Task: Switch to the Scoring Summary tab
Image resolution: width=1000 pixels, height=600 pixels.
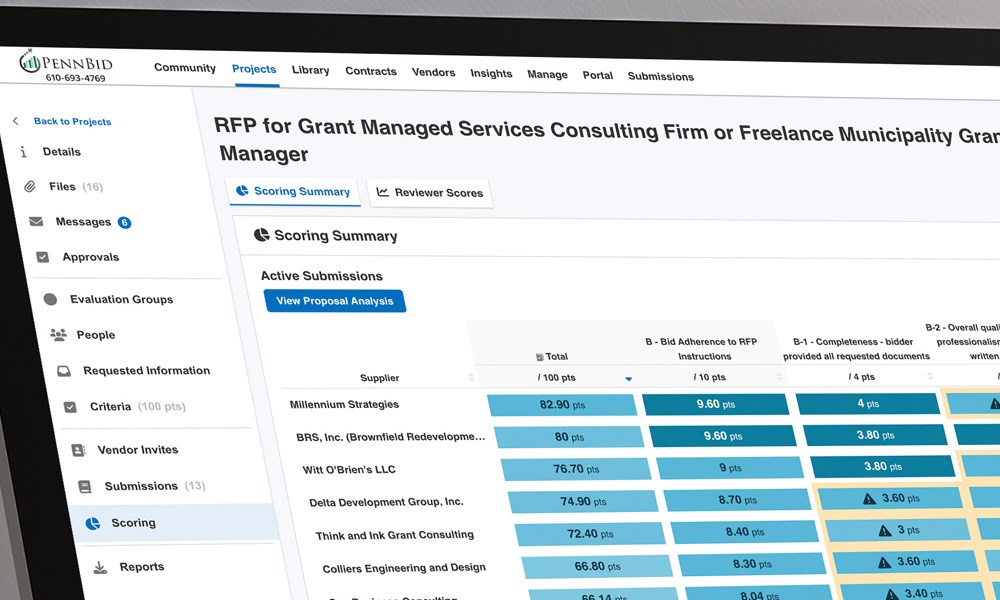Action: 294,191
